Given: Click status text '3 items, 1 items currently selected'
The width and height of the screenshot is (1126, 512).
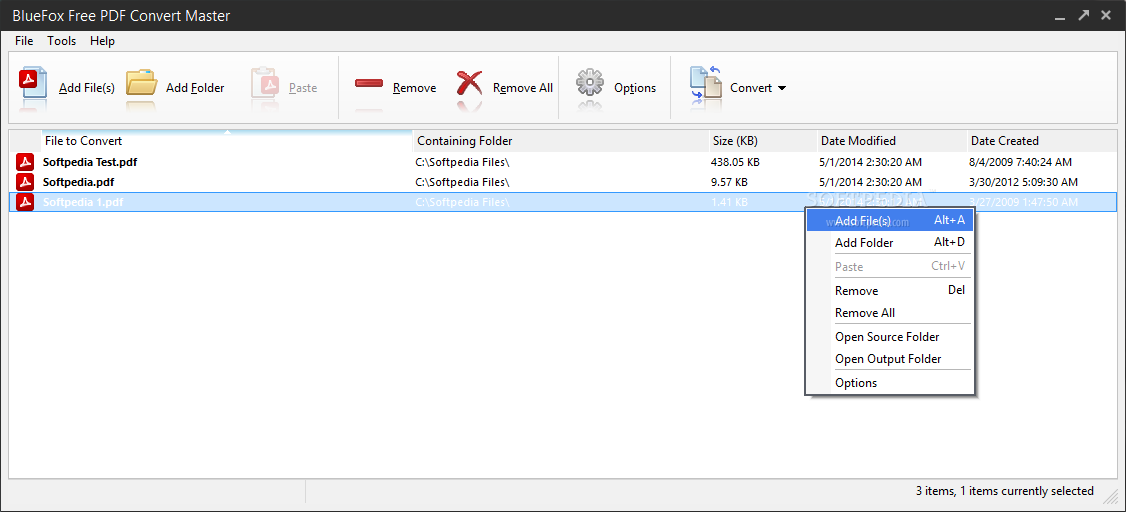Looking at the screenshot, I should [1005, 491].
